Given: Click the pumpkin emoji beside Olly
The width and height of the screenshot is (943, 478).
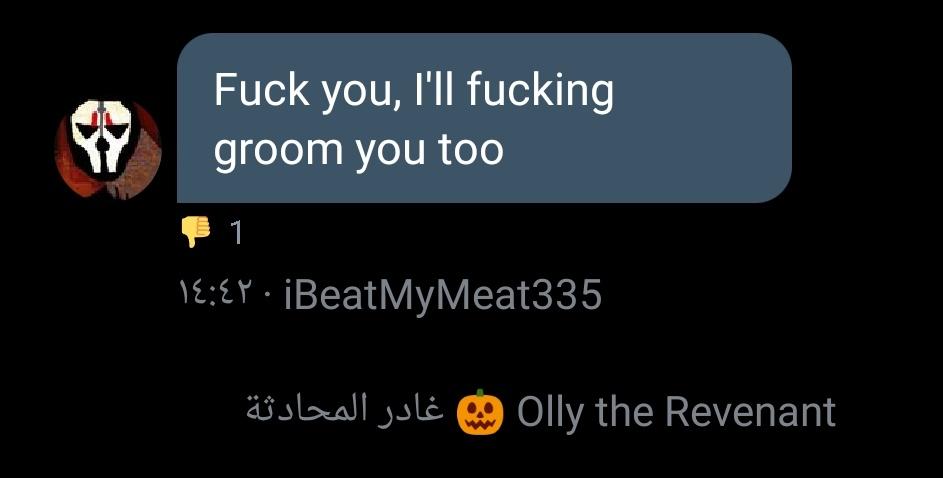Looking at the screenshot, I should [479, 412].
